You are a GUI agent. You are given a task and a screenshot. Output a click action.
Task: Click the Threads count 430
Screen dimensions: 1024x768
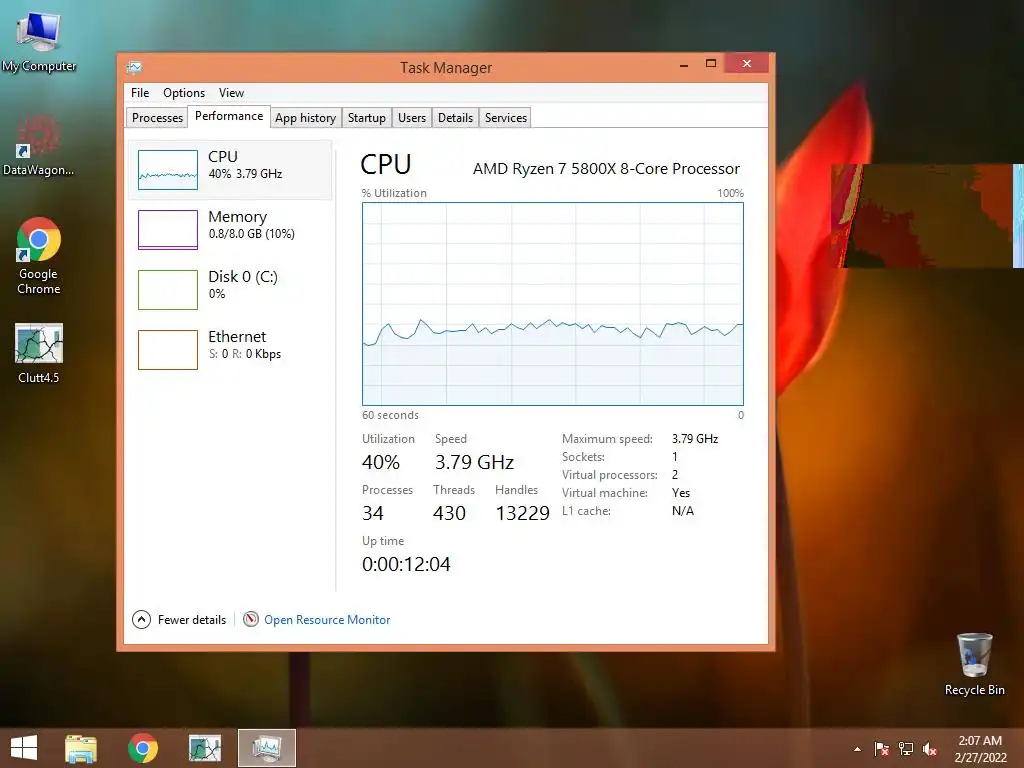click(x=449, y=513)
